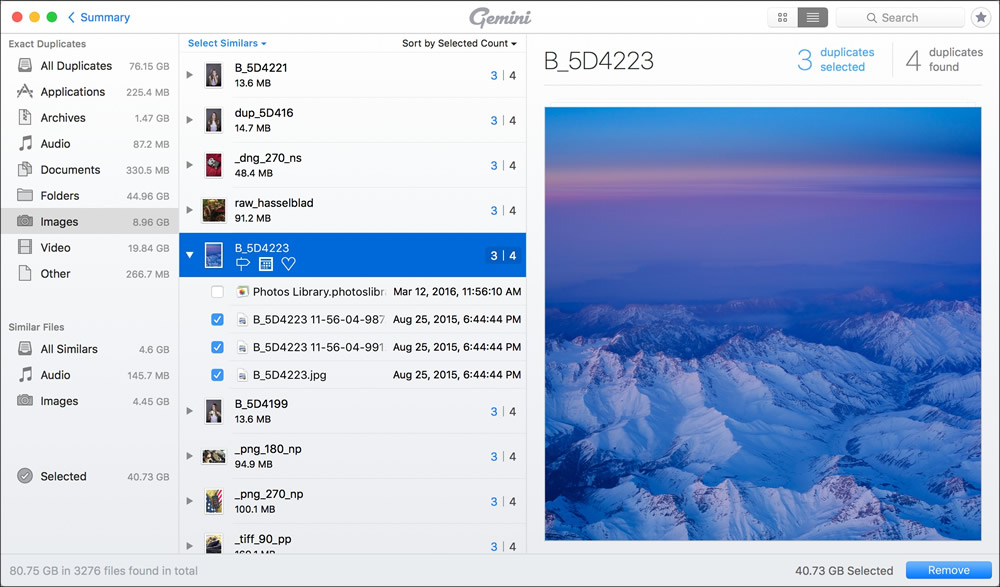Click the Remove button
Screen dimensions: 1000x587
(x=948, y=570)
